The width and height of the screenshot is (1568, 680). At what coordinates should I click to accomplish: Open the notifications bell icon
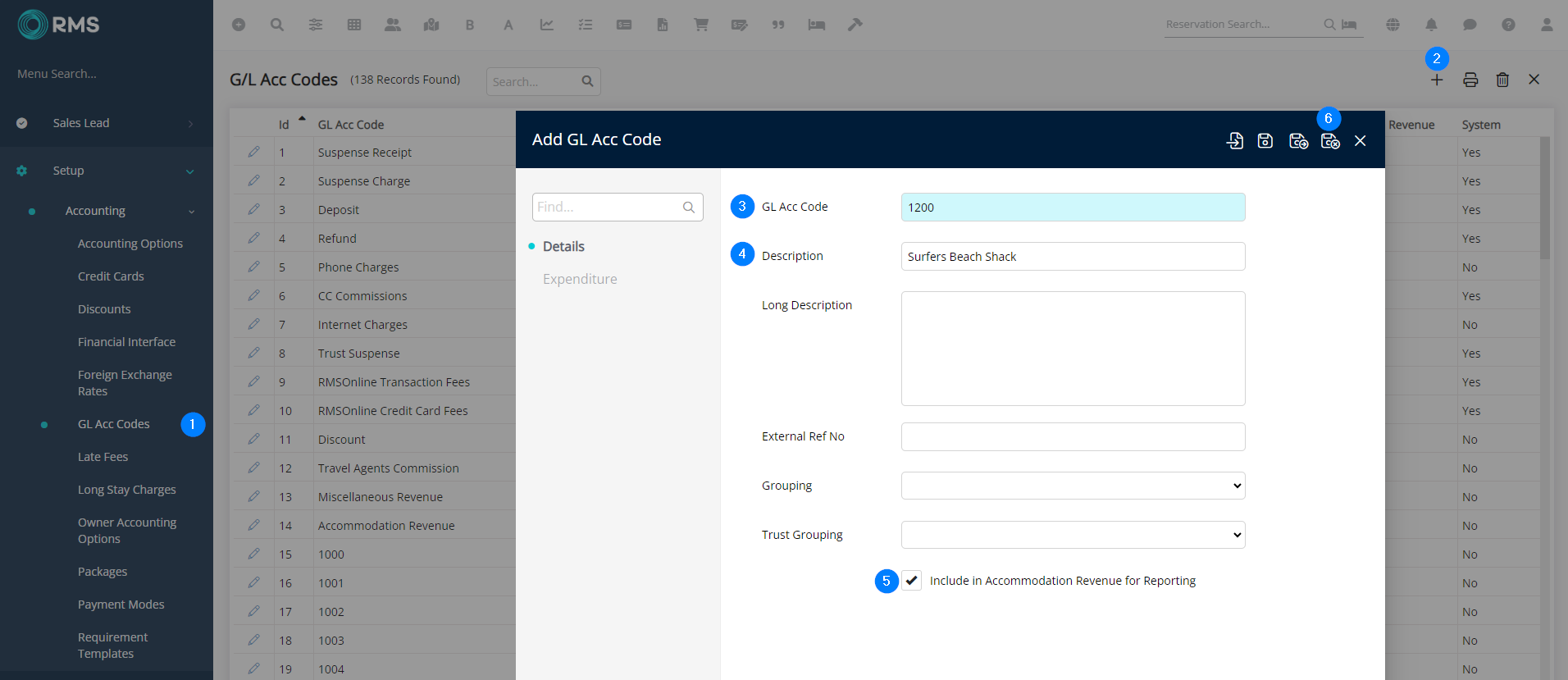[1431, 25]
